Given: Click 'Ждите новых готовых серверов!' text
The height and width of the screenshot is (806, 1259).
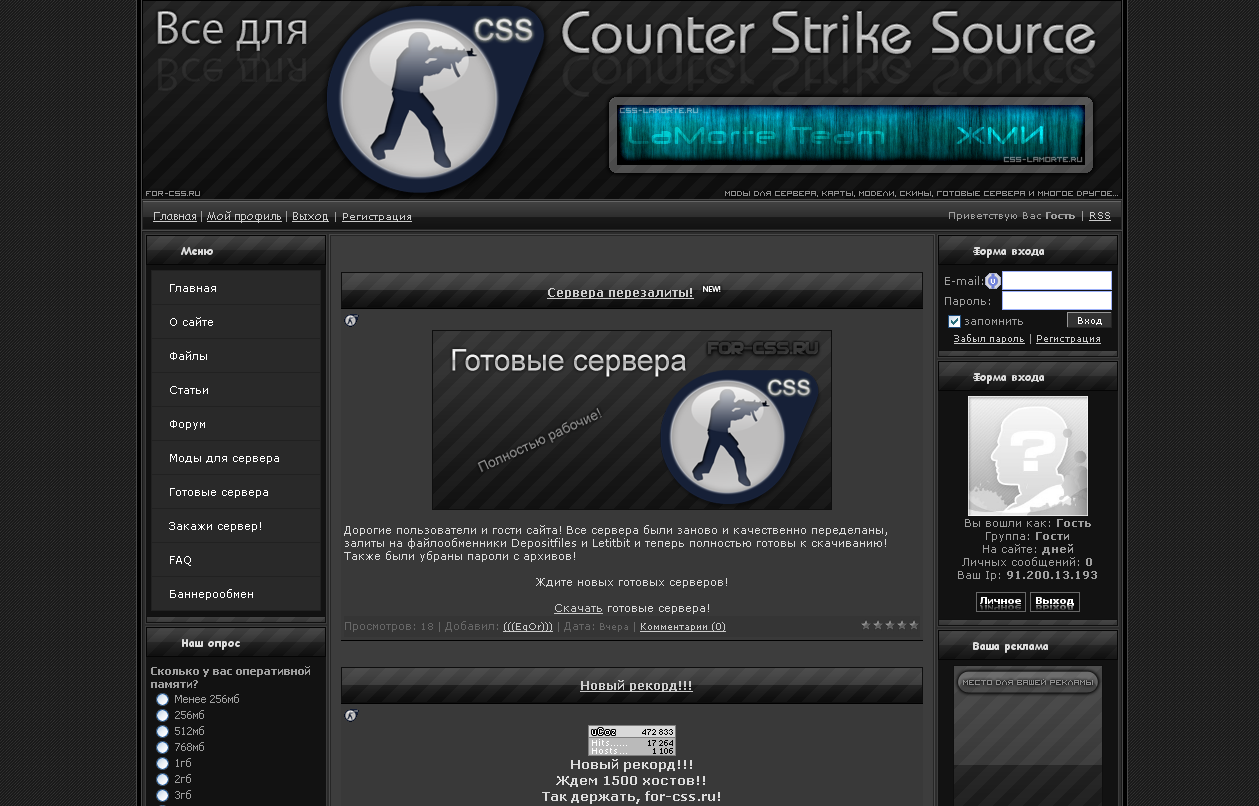Looking at the screenshot, I should pyautogui.click(x=632, y=582).
